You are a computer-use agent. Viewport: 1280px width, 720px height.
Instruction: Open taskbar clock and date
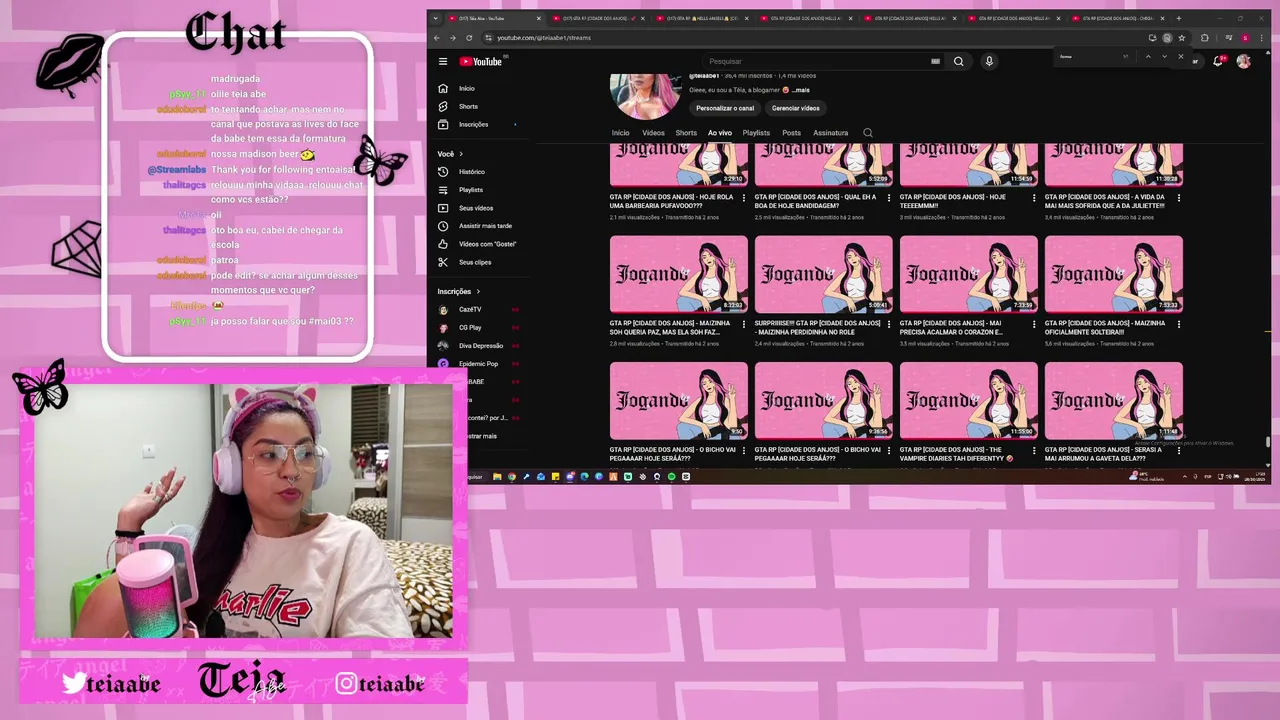1254,477
